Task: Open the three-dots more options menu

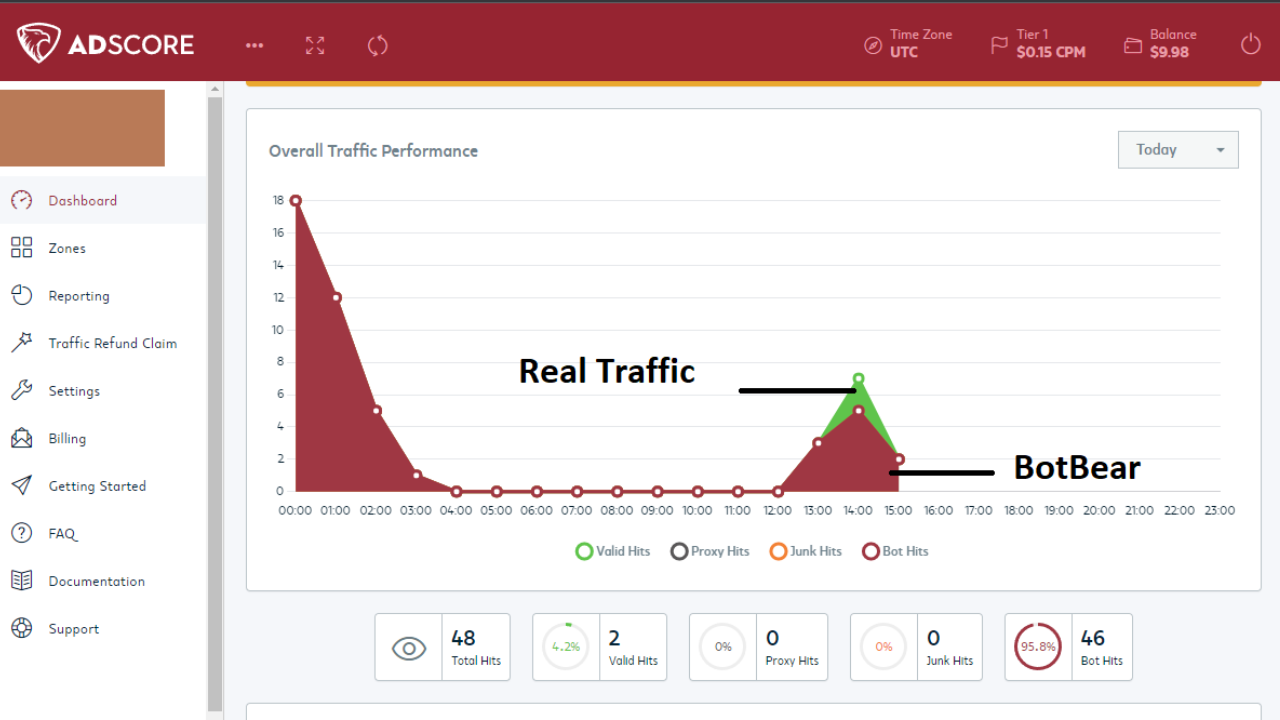Action: [255, 45]
